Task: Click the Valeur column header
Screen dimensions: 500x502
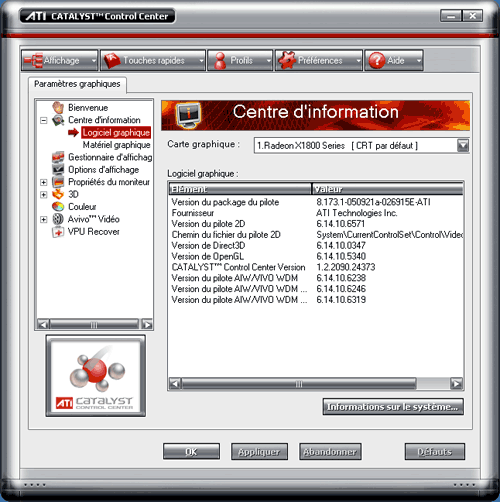Action: click(x=388, y=189)
